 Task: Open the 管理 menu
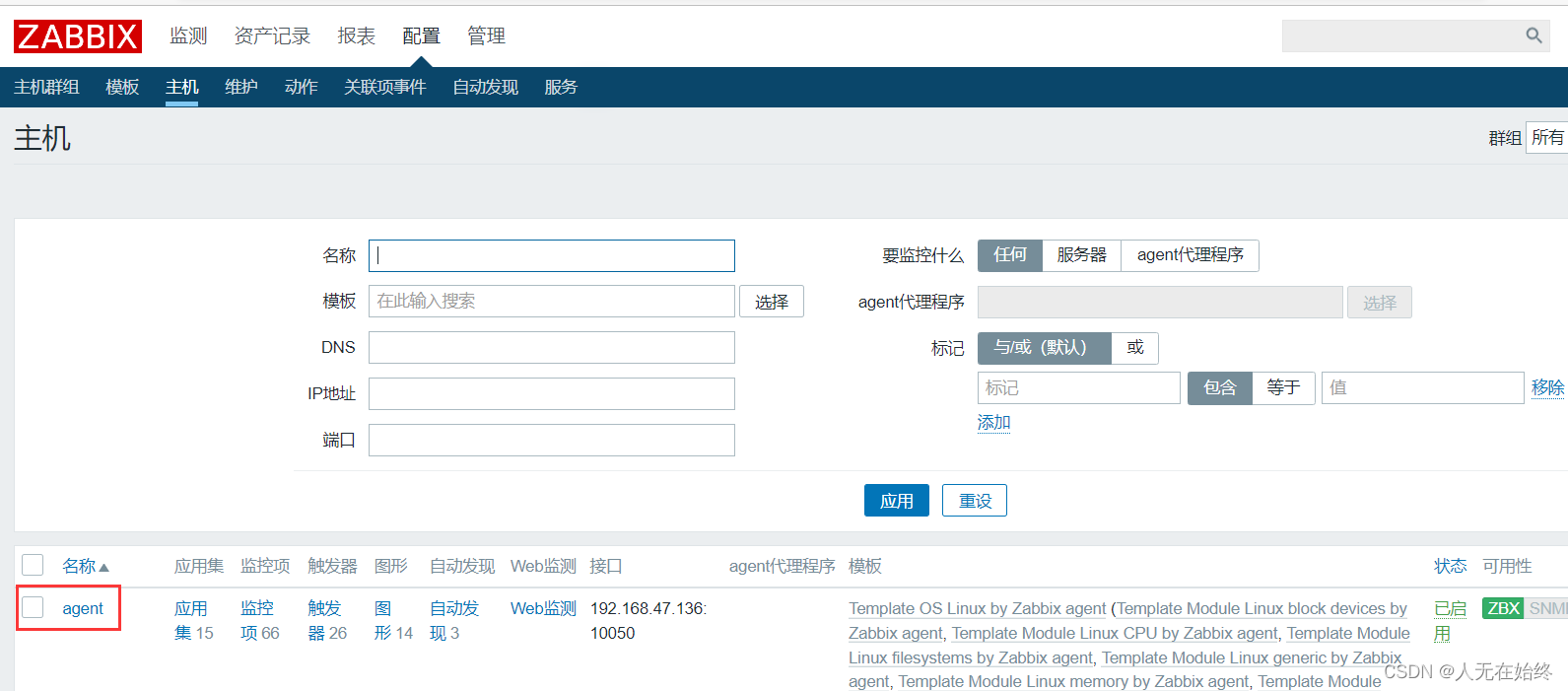[x=486, y=35]
